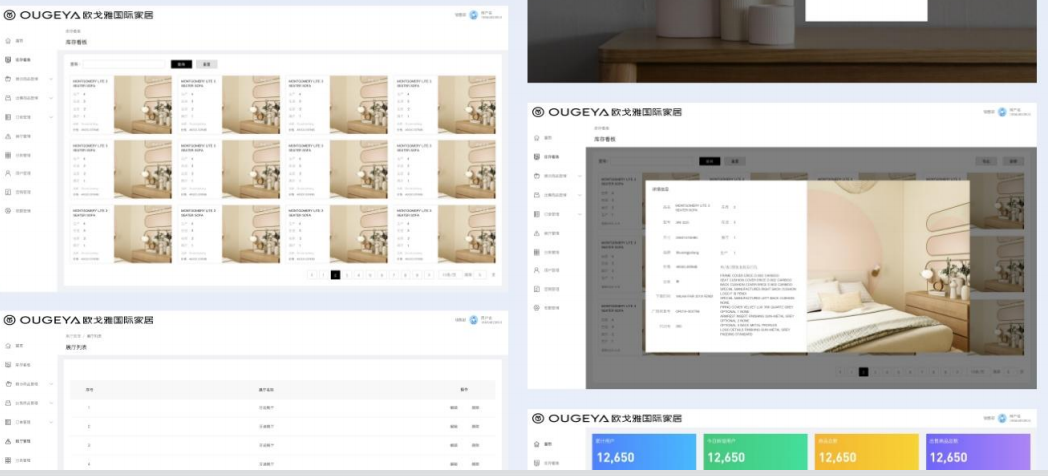Viewport: 1048px width, 476px height.
Task: Click large bedroom photo in product detail popup
Action: coord(888,266)
